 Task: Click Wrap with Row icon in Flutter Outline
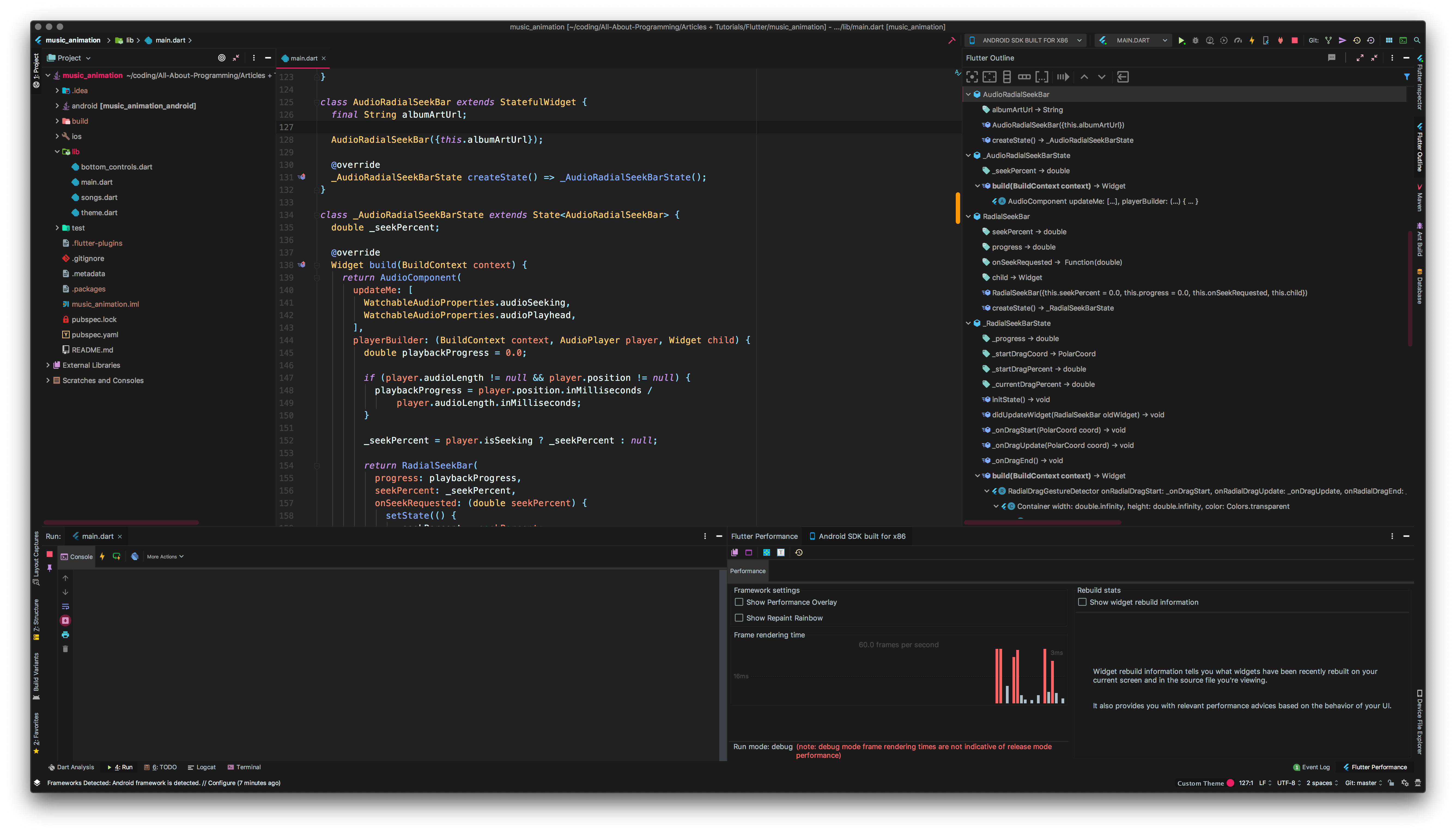1024,77
